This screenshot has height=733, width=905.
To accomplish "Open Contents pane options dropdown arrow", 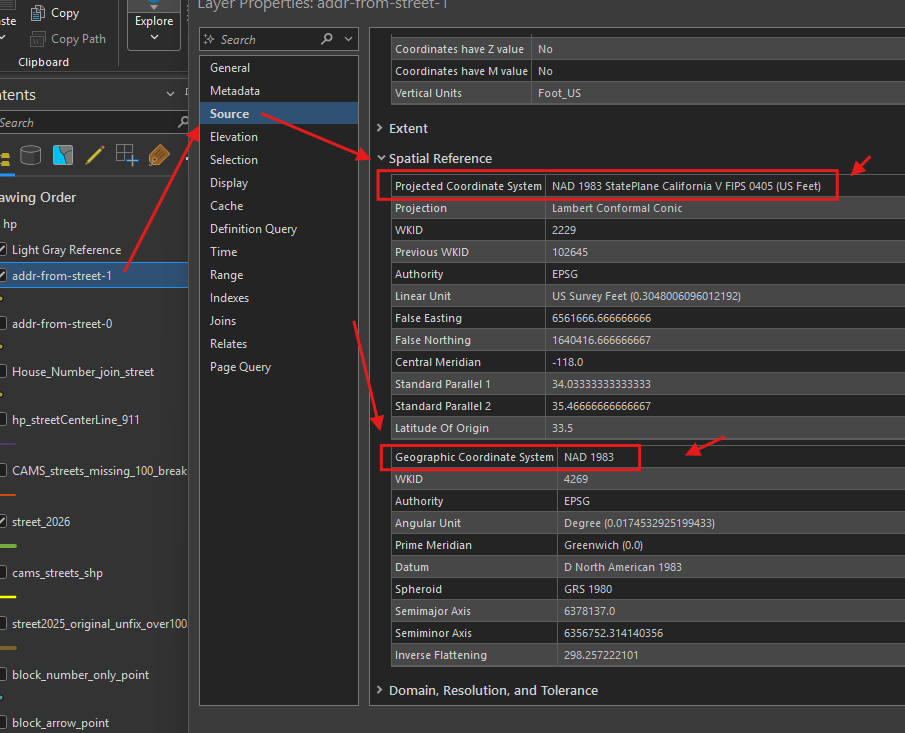I will [170, 94].
